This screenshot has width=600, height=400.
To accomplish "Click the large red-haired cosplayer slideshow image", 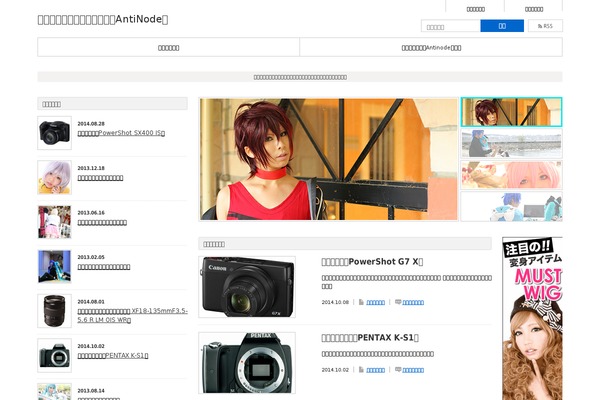I will click(328, 159).
